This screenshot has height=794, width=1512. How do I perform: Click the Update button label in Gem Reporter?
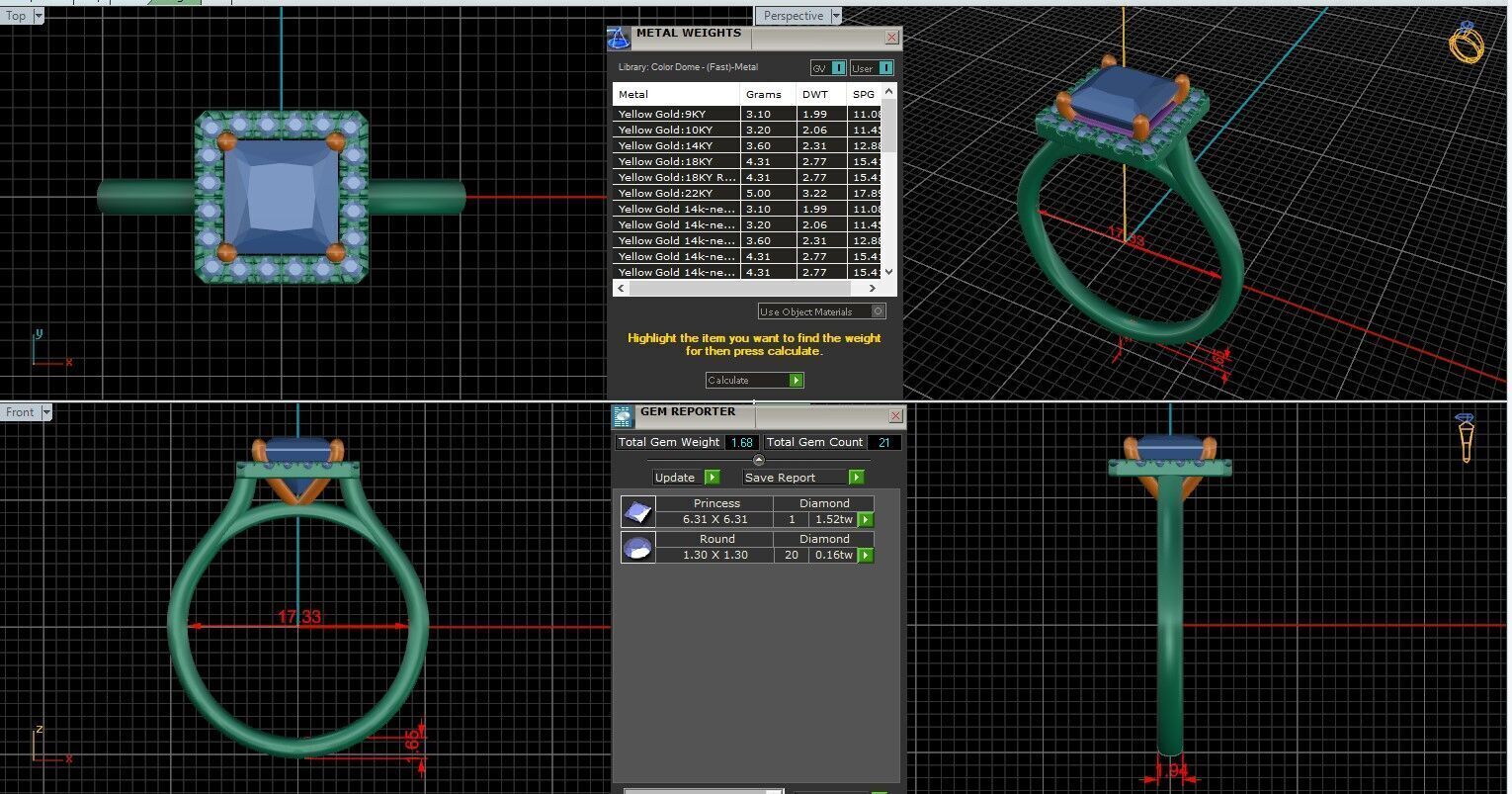point(676,478)
